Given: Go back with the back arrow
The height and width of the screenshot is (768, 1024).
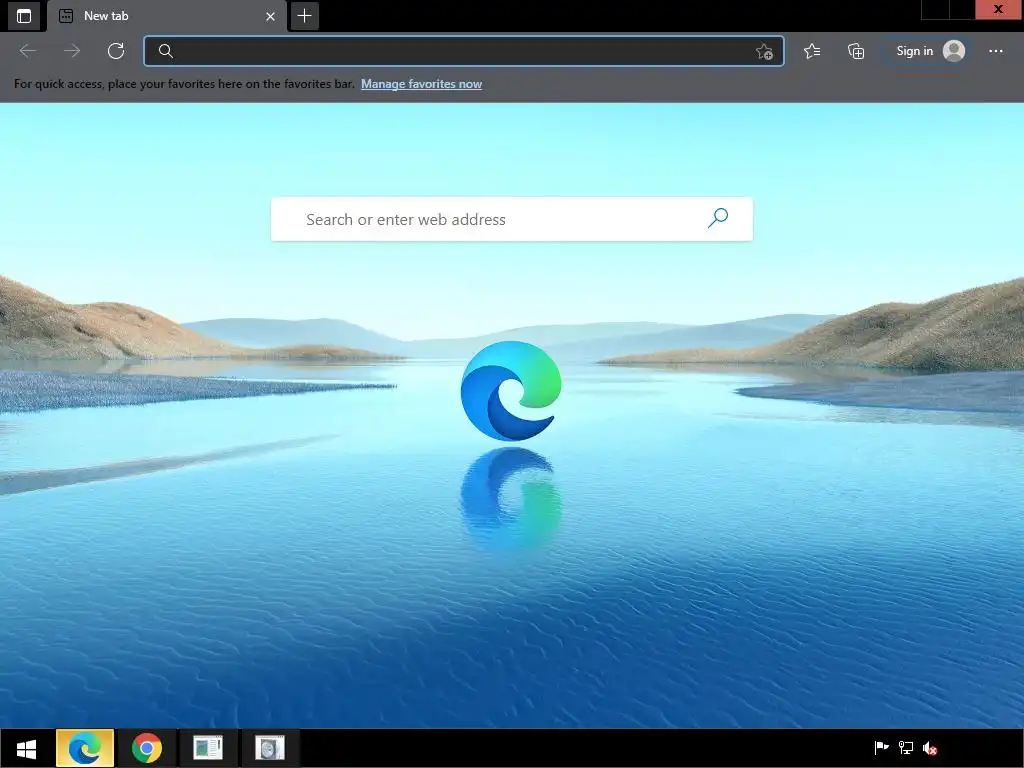Looking at the screenshot, I should click(27, 51).
